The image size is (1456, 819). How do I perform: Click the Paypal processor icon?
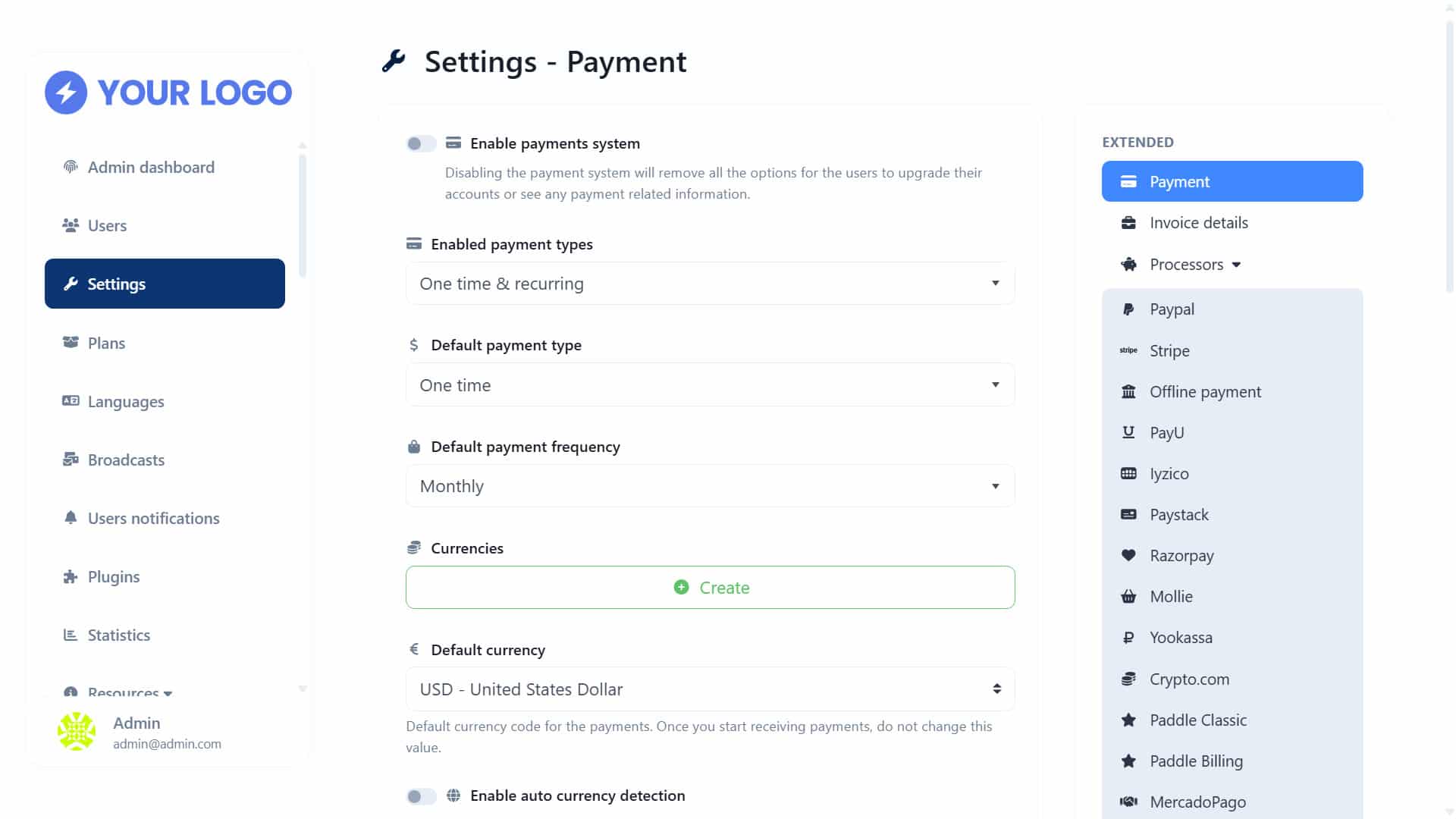coord(1128,309)
